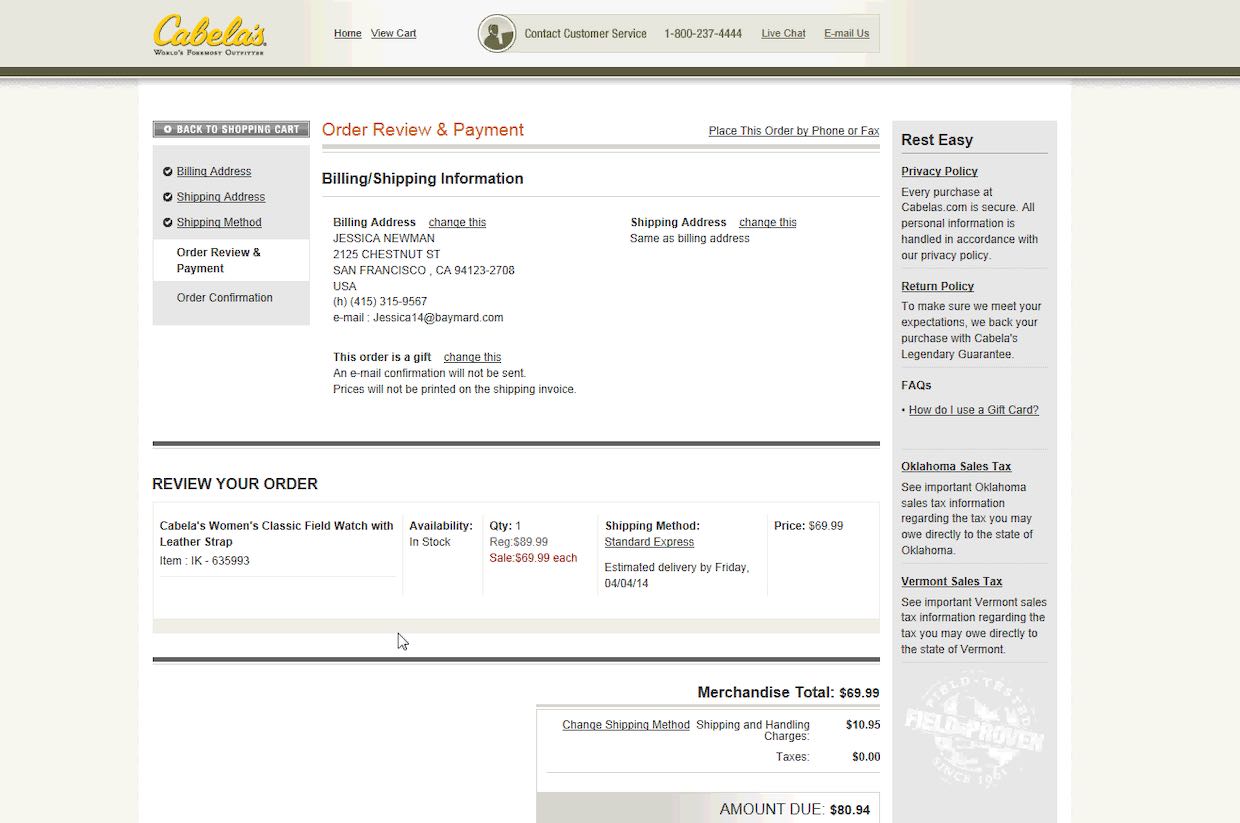
Task: Click 'change this' next to Billing Address
Action: pyautogui.click(x=457, y=222)
